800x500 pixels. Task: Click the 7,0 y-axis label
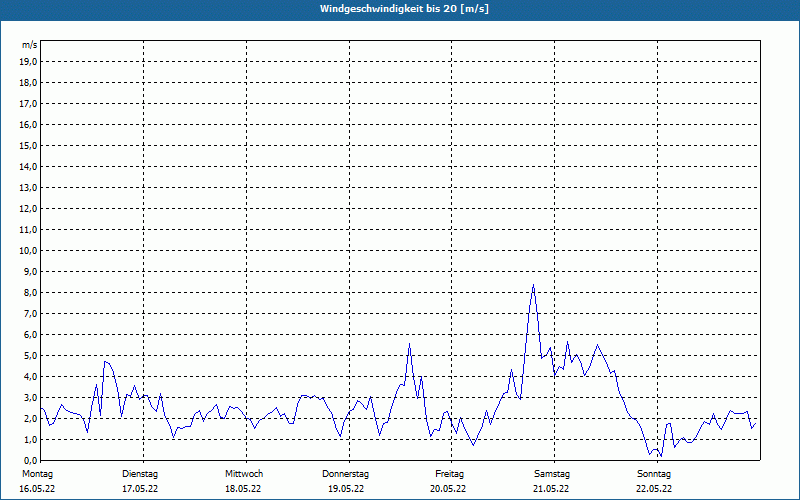pyautogui.click(x=30, y=313)
